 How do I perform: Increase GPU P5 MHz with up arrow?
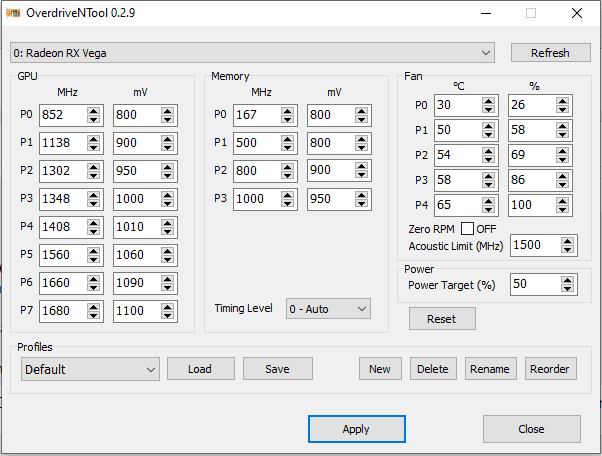click(x=93, y=251)
